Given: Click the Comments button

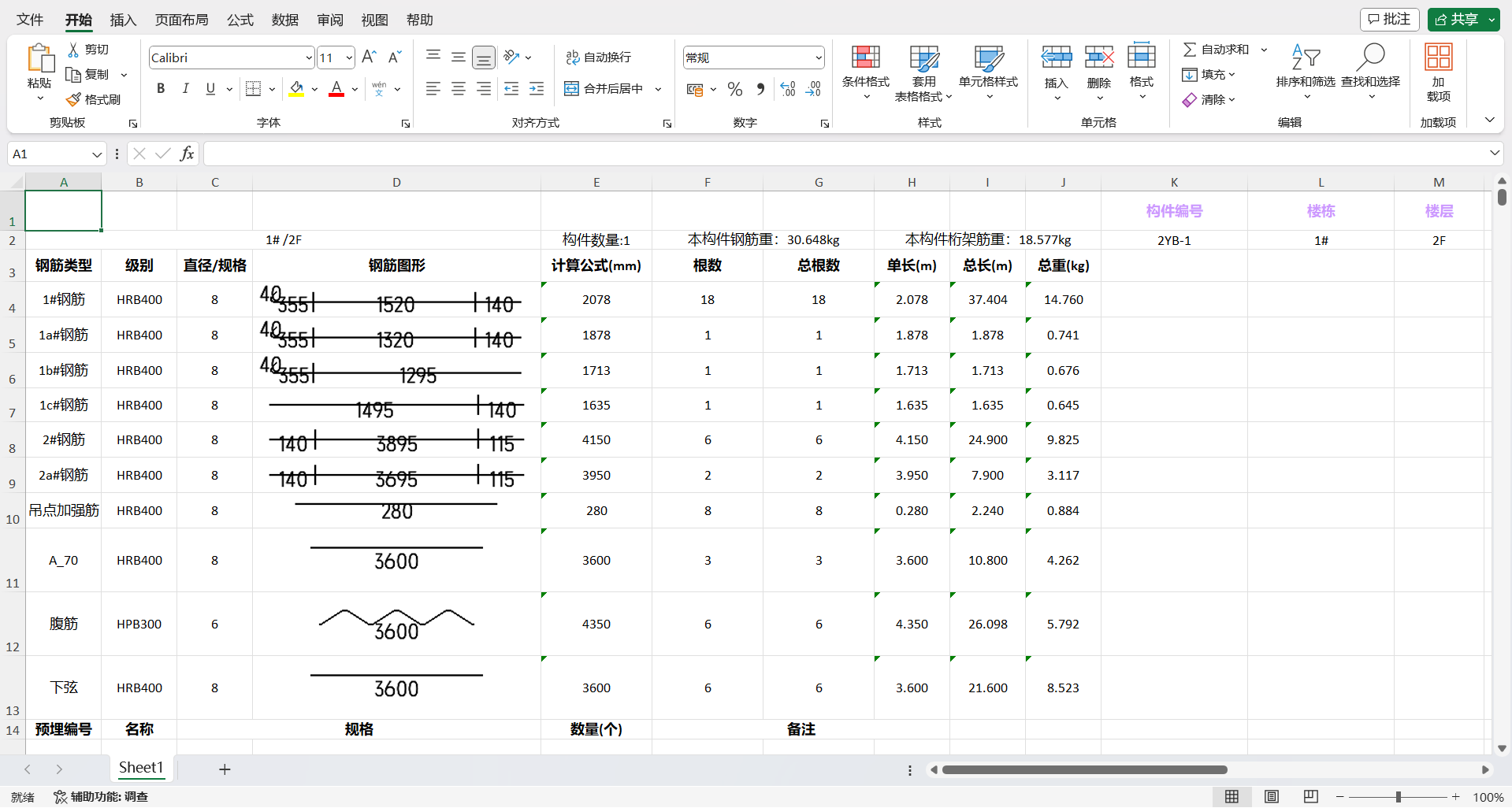Looking at the screenshot, I should pos(1389,20).
